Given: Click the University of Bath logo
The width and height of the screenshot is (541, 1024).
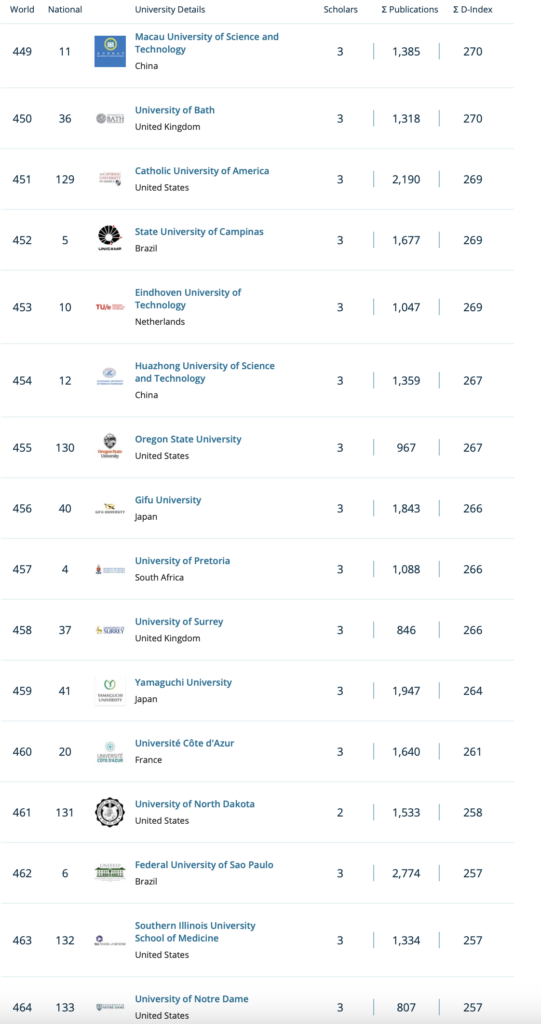Looking at the screenshot, I should pyautogui.click(x=110, y=119).
